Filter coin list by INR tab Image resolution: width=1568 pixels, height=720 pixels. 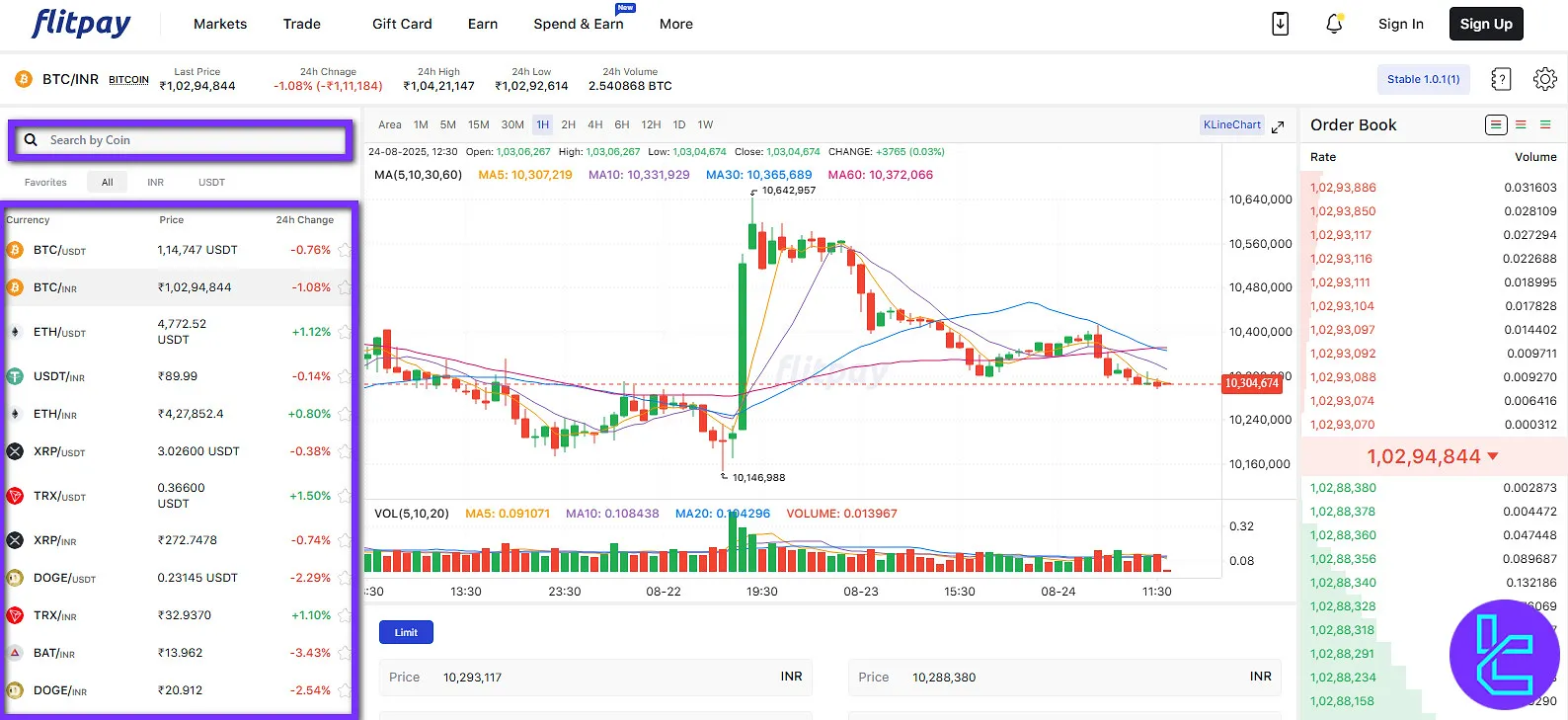point(156,183)
